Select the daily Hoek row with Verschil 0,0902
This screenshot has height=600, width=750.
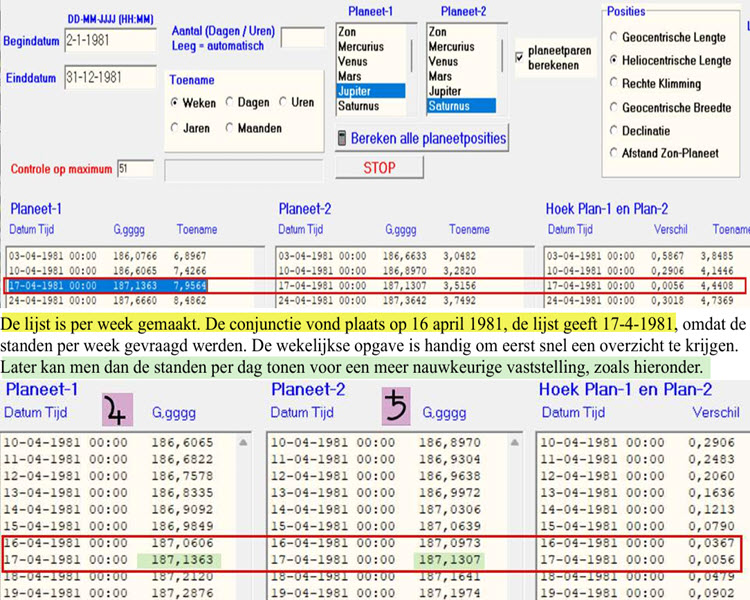(x=638, y=593)
